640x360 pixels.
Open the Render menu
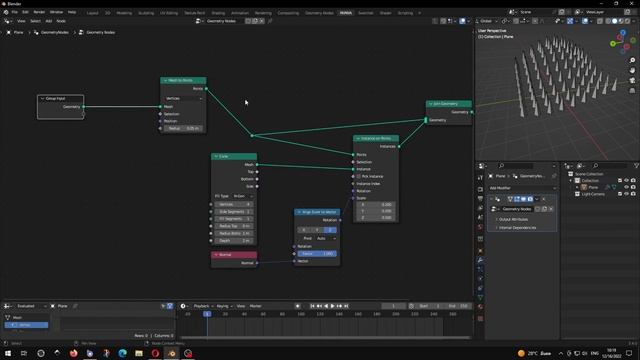point(39,12)
